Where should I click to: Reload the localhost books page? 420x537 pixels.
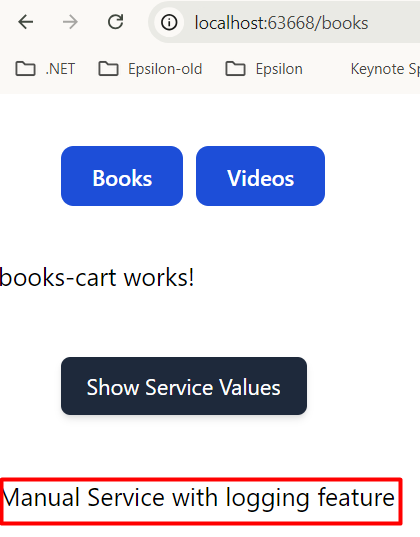coord(115,22)
